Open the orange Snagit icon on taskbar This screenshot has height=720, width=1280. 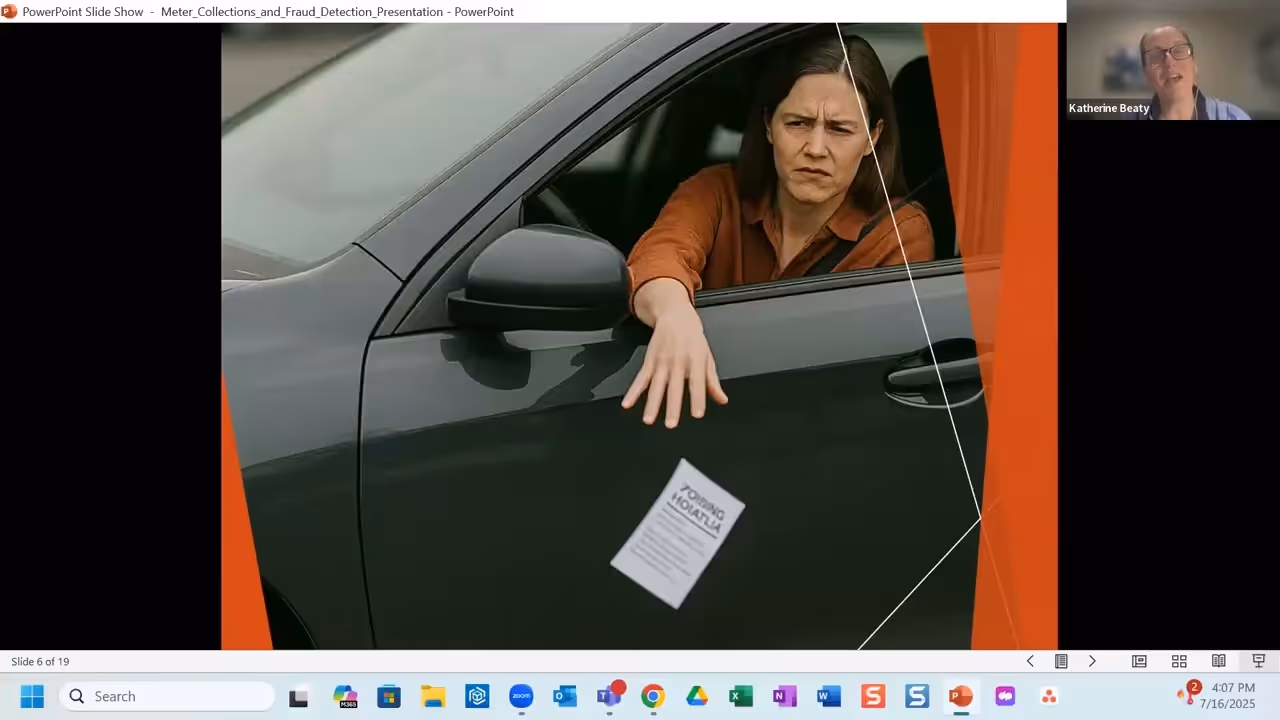(873, 696)
